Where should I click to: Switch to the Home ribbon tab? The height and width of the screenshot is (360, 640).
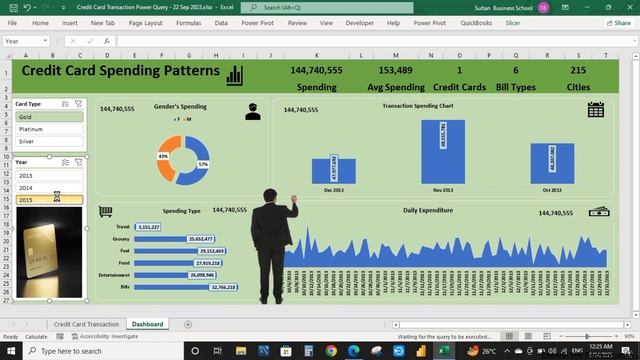(x=40, y=23)
